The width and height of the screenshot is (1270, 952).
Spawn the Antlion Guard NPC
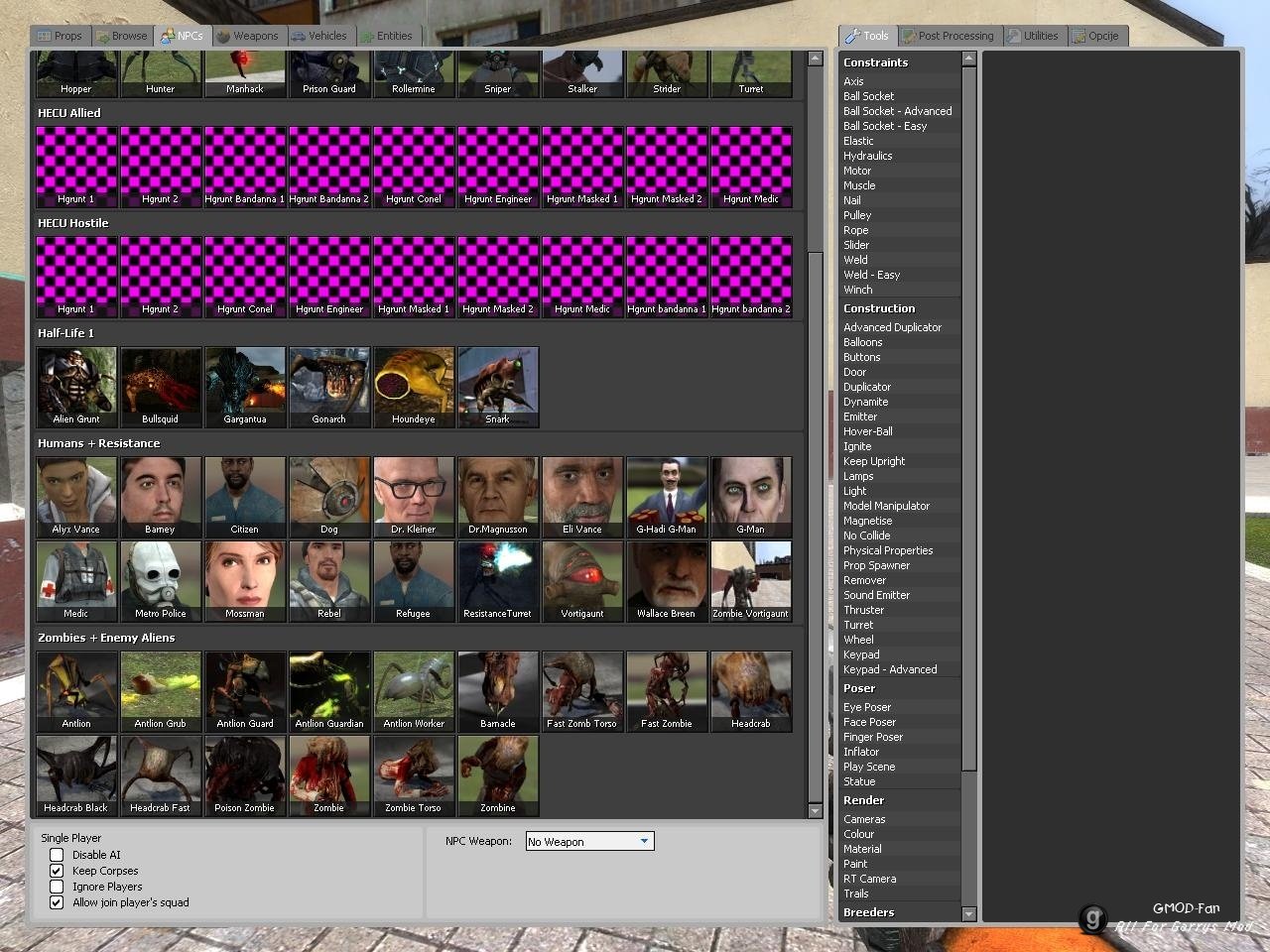click(x=245, y=691)
